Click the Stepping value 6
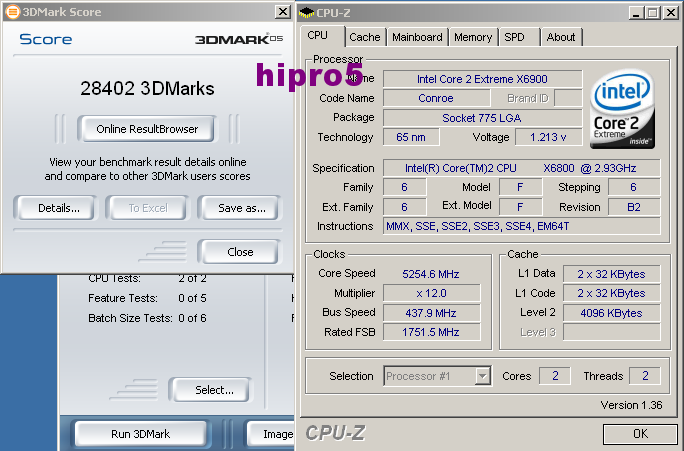684x451 pixels. point(634,187)
